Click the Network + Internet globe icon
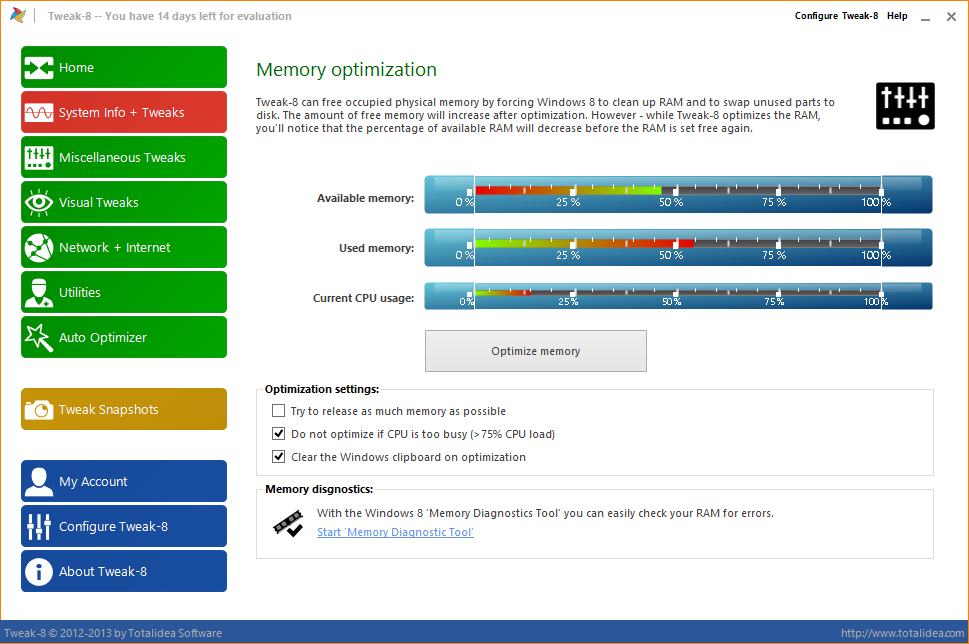969x644 pixels. pos(39,248)
